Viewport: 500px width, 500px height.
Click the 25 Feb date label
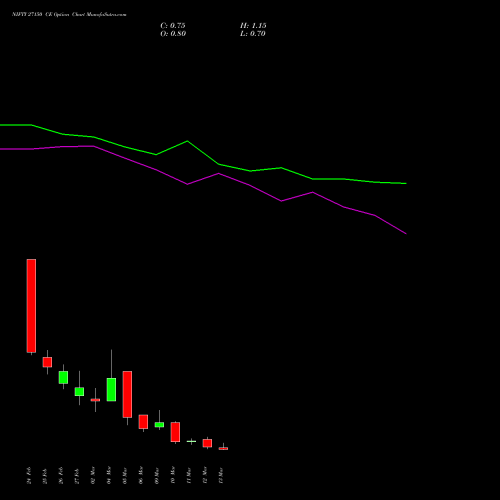coord(45,475)
